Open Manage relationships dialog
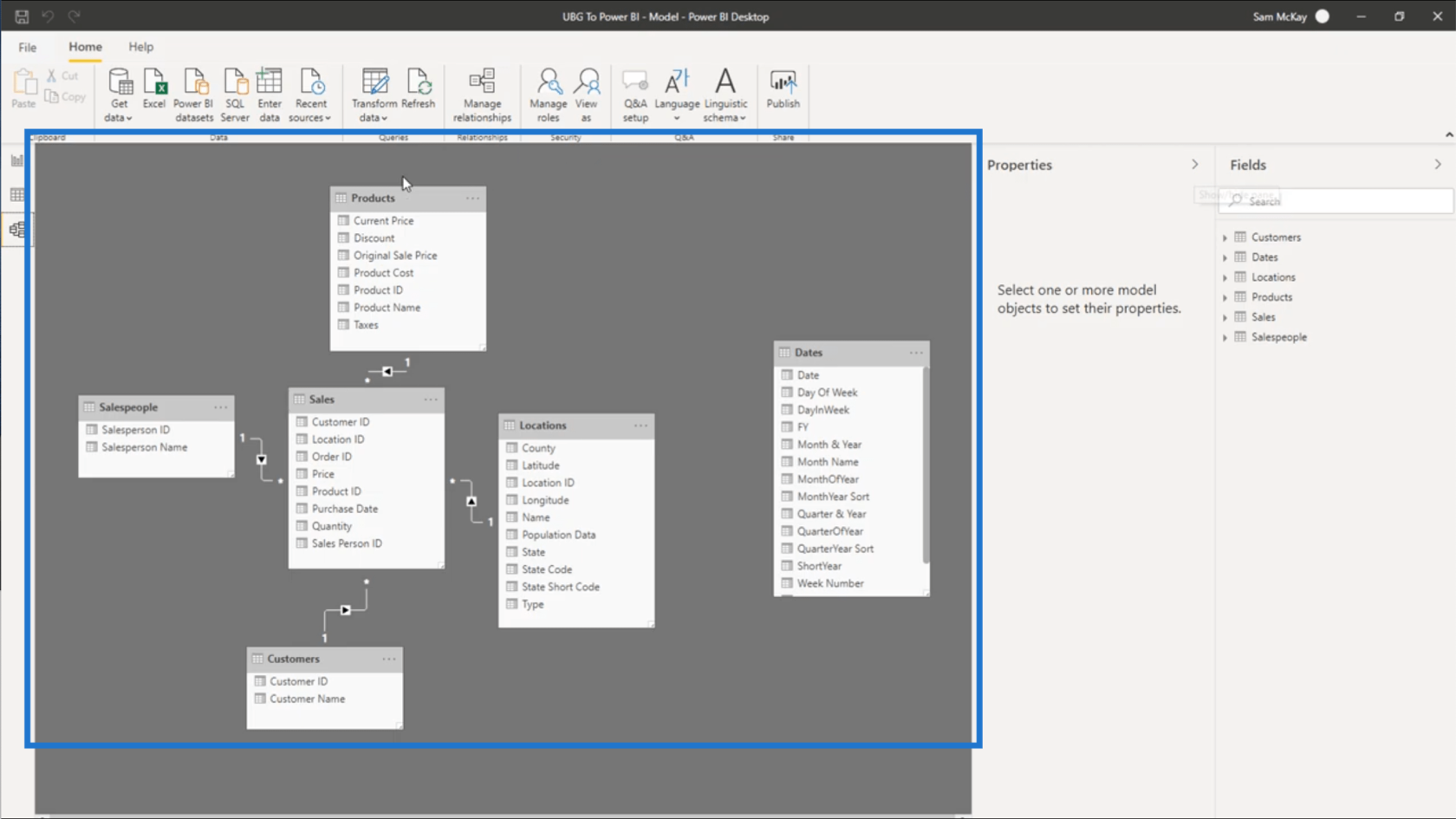1456x819 pixels. point(482,94)
